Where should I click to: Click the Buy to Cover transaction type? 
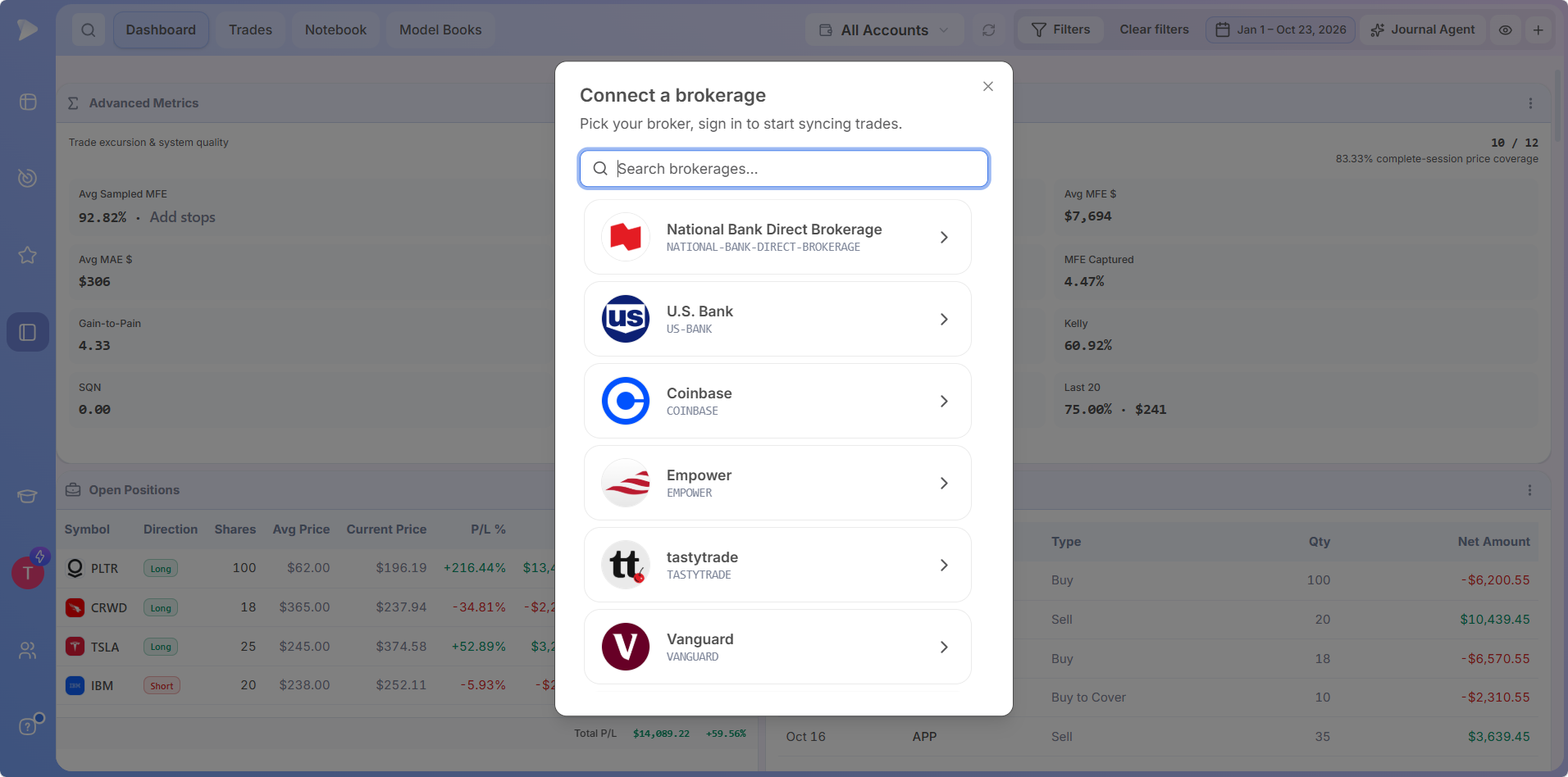(x=1088, y=697)
